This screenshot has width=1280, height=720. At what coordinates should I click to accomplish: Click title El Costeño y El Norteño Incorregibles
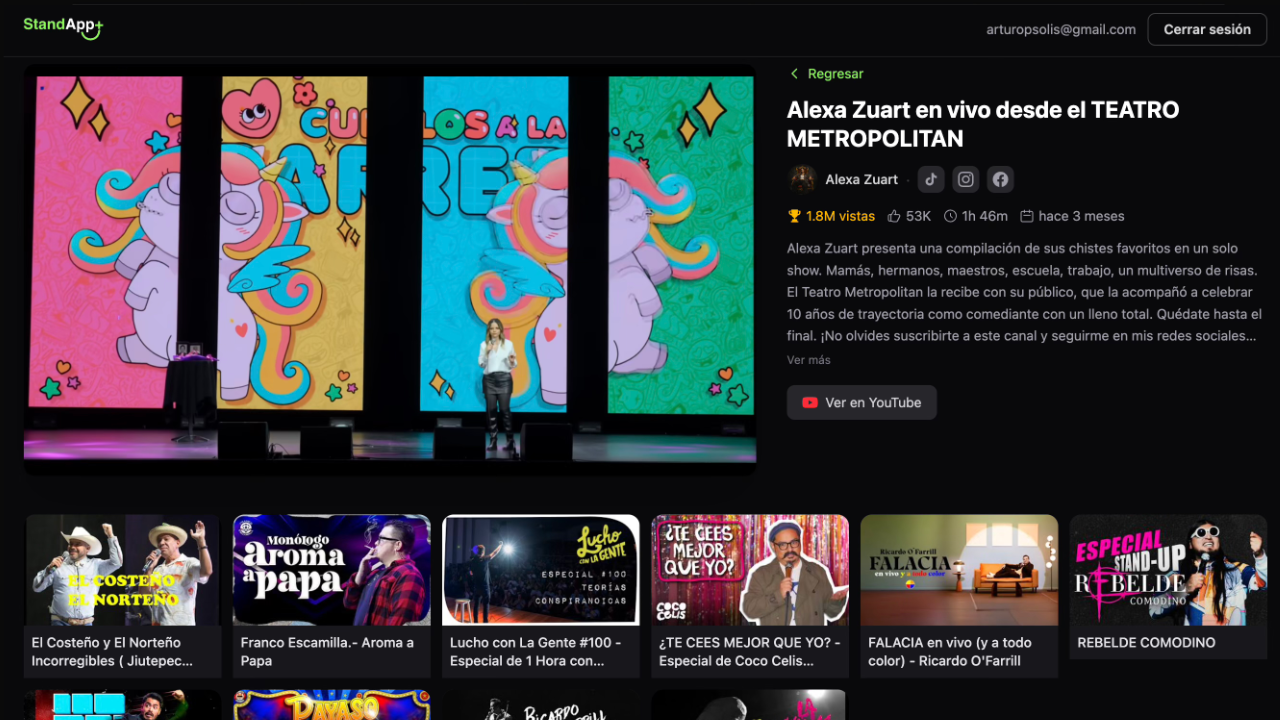pyautogui.click(x=112, y=652)
